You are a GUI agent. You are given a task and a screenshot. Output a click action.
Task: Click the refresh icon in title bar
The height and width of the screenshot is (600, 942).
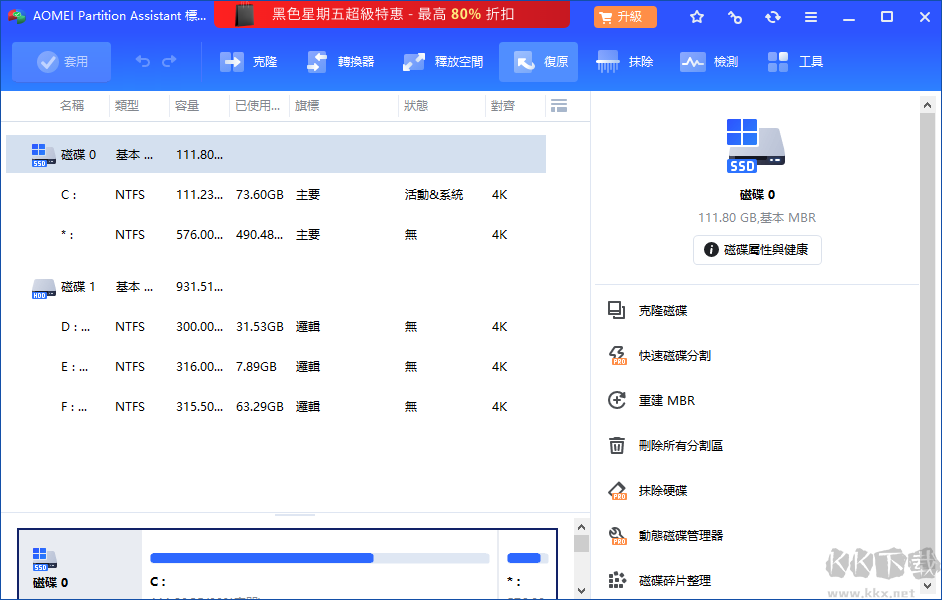773,17
